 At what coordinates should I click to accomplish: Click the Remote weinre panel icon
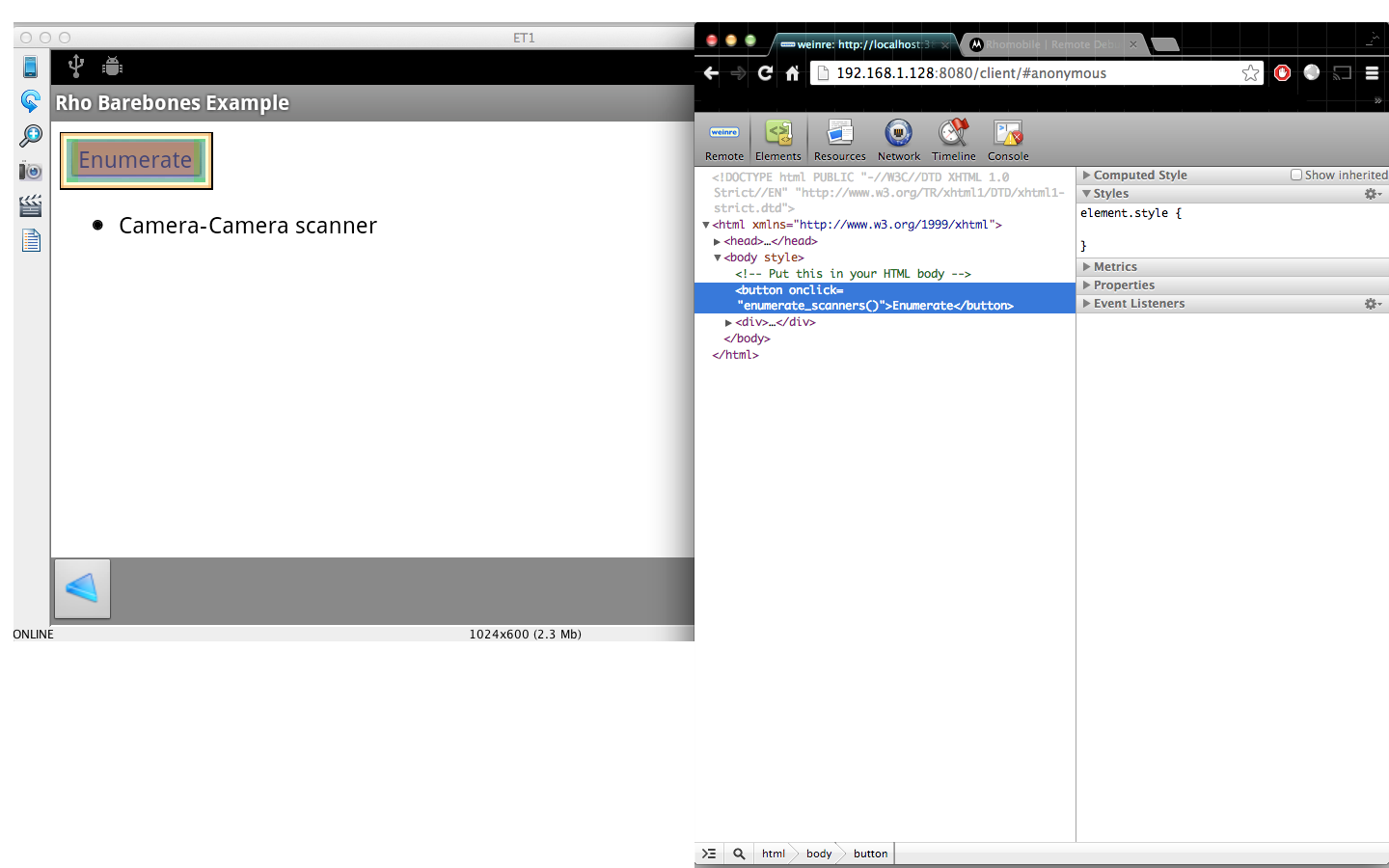click(x=723, y=139)
